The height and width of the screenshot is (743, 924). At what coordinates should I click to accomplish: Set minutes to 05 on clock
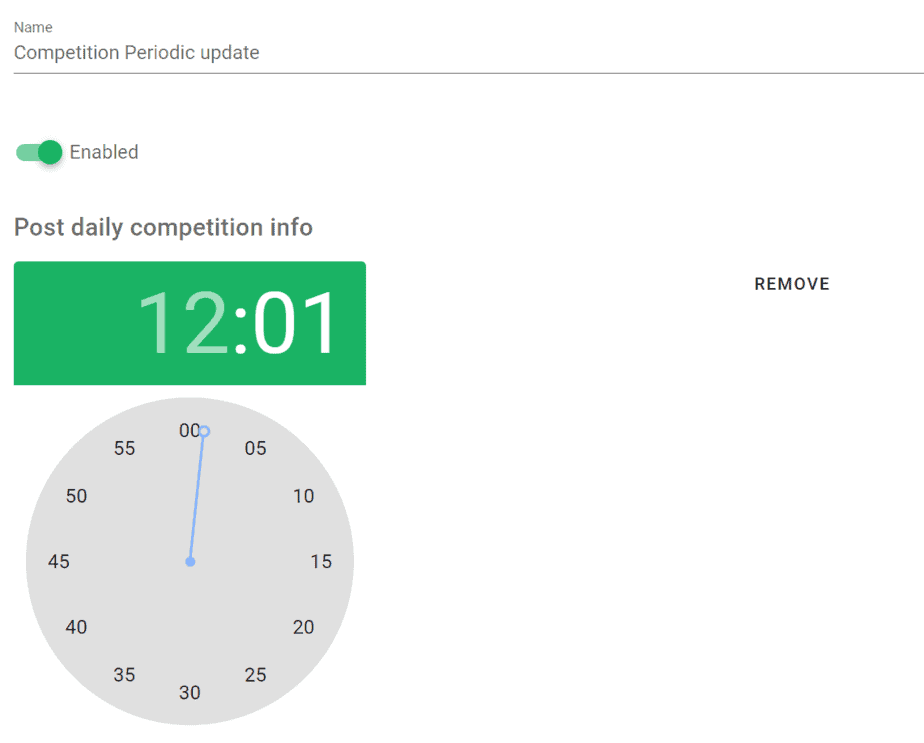(255, 448)
